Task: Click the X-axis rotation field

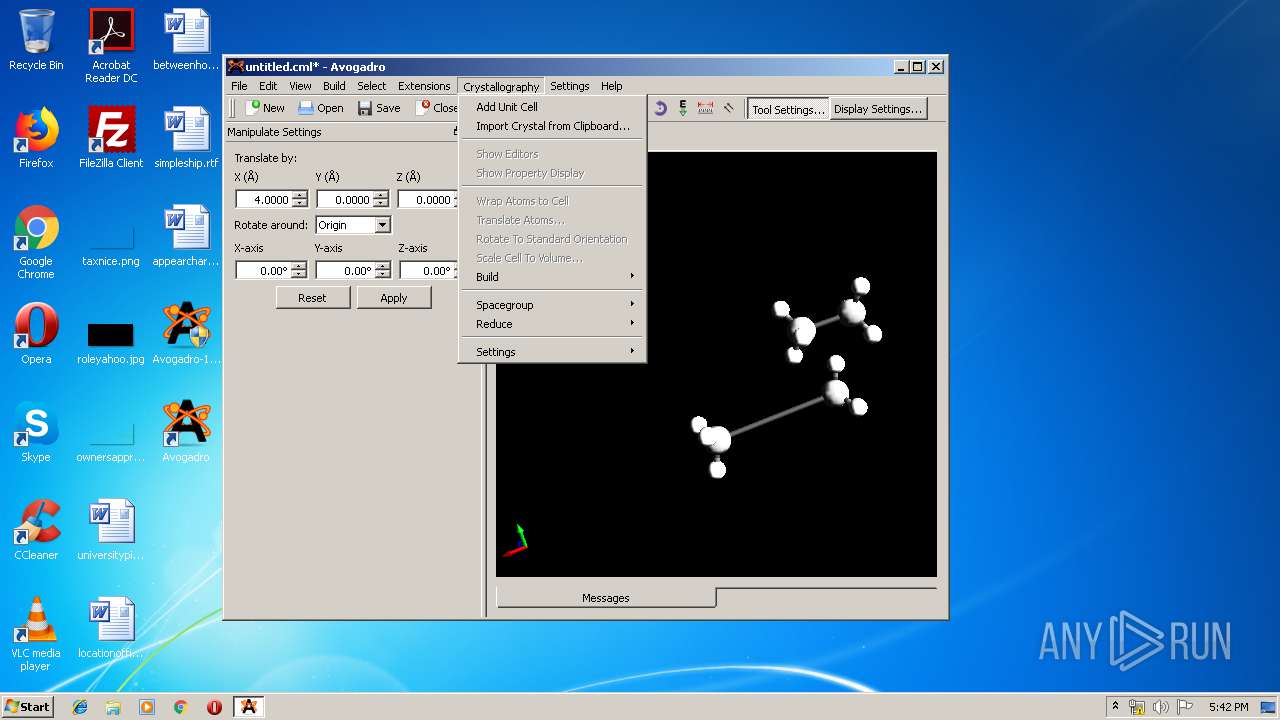Action: click(x=264, y=271)
